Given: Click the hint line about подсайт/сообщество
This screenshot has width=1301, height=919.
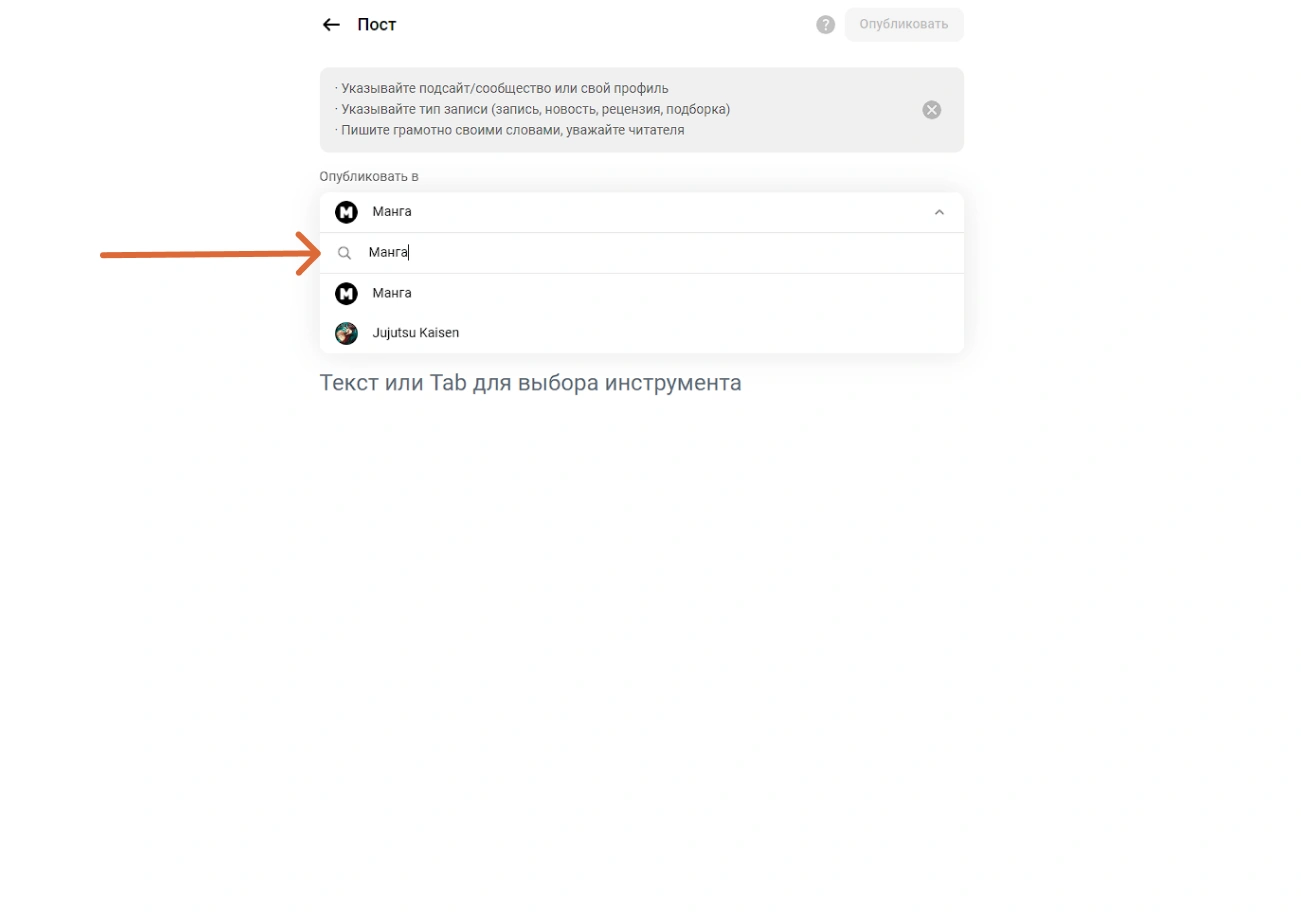Looking at the screenshot, I should (502, 88).
